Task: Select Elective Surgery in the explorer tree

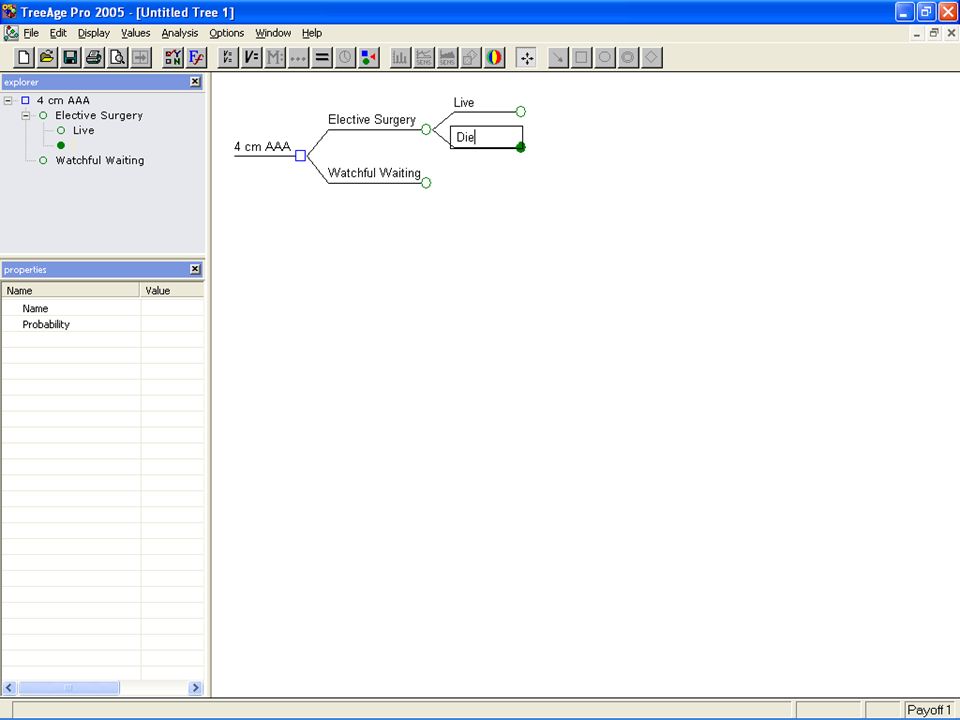Action: pos(99,115)
